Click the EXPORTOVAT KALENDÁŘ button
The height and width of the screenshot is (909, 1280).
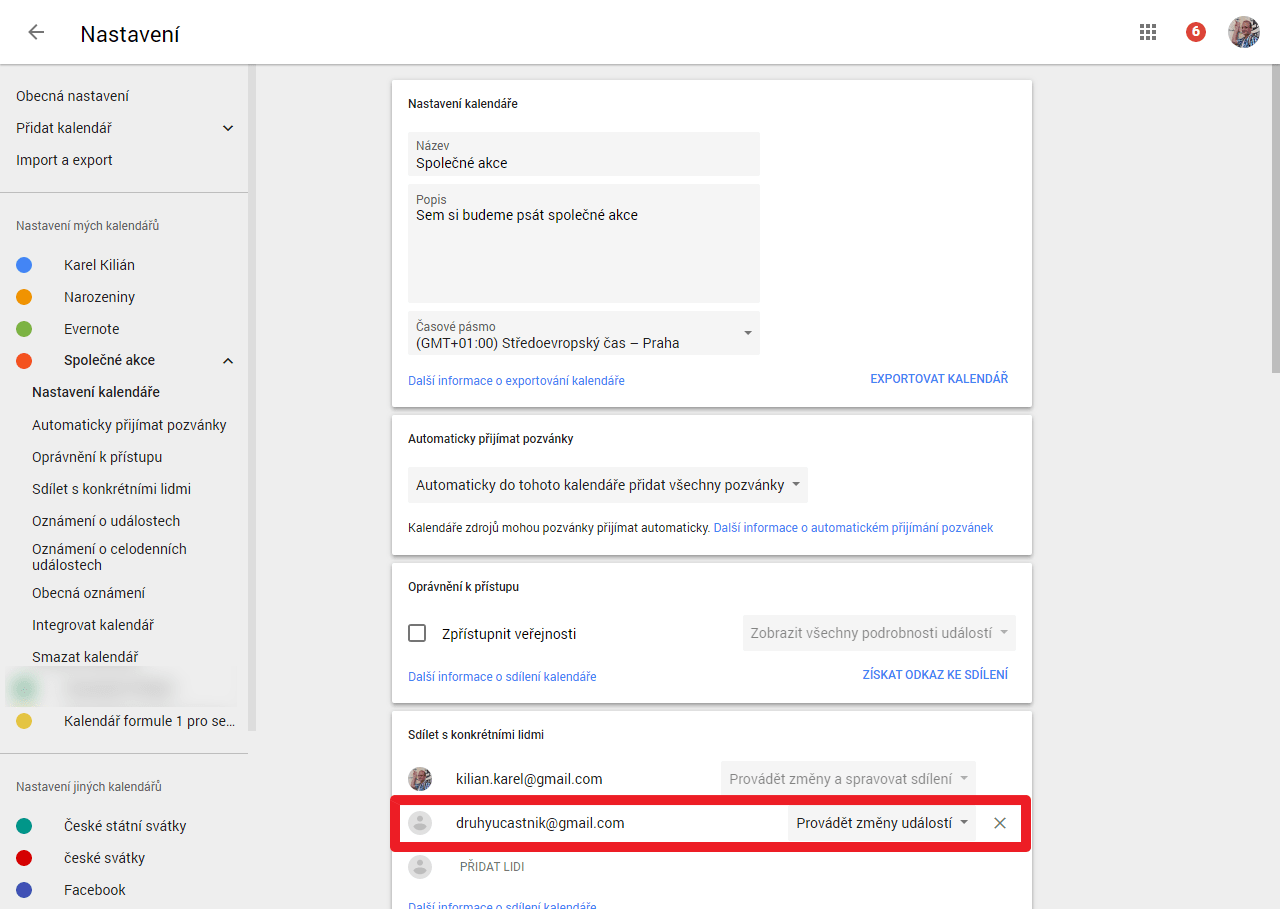pyautogui.click(x=939, y=379)
